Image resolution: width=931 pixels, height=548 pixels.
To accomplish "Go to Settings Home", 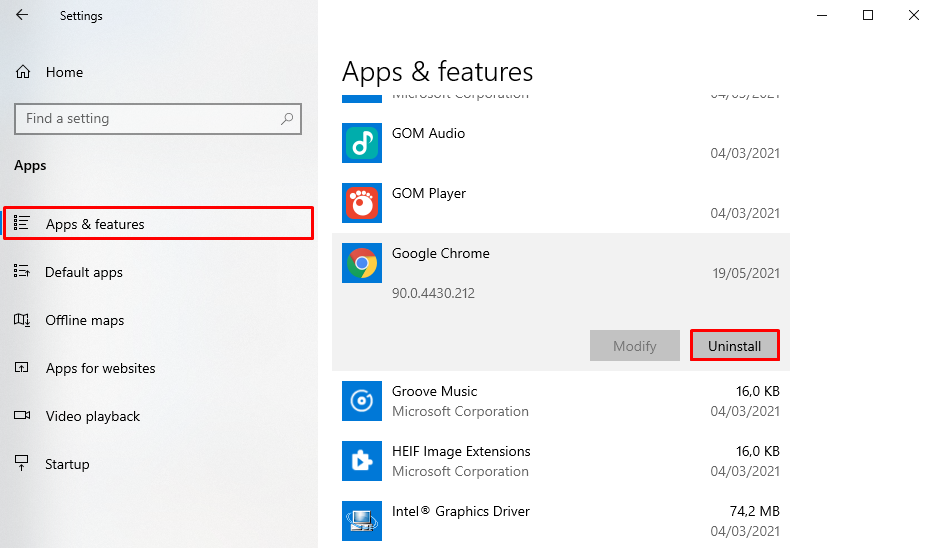I will (64, 72).
